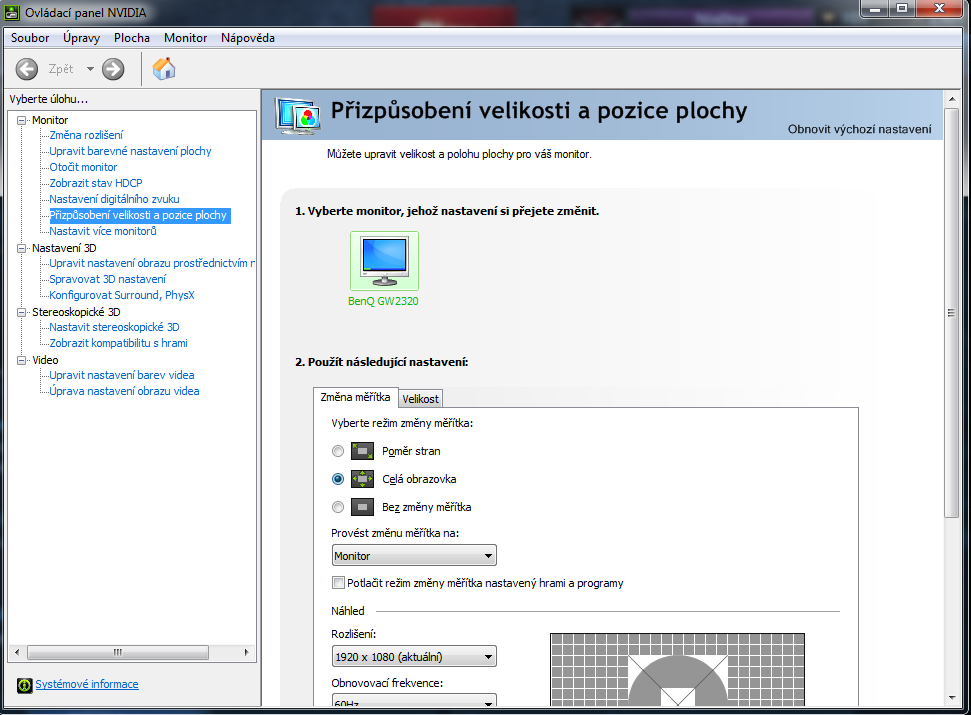This screenshot has width=971, height=715.
Task: Collapse the Monitor tree section
Action: click(x=22, y=120)
